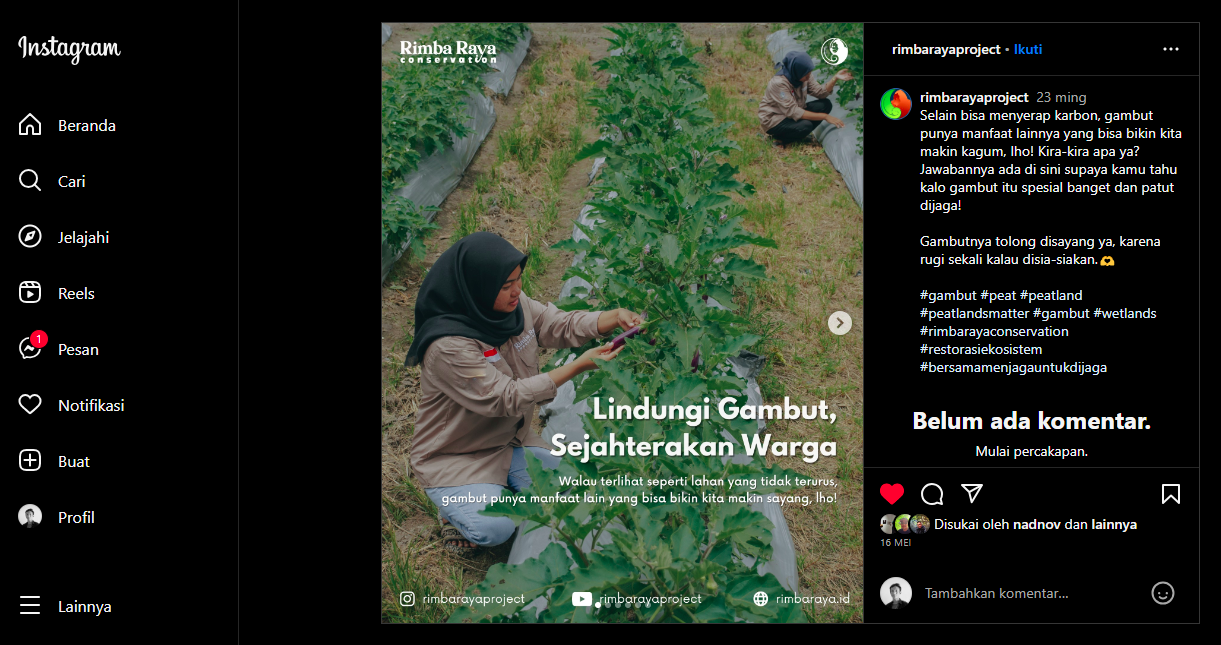Toggle the bookmark save icon
Screen dimensions: 1221x645
coord(1171,494)
